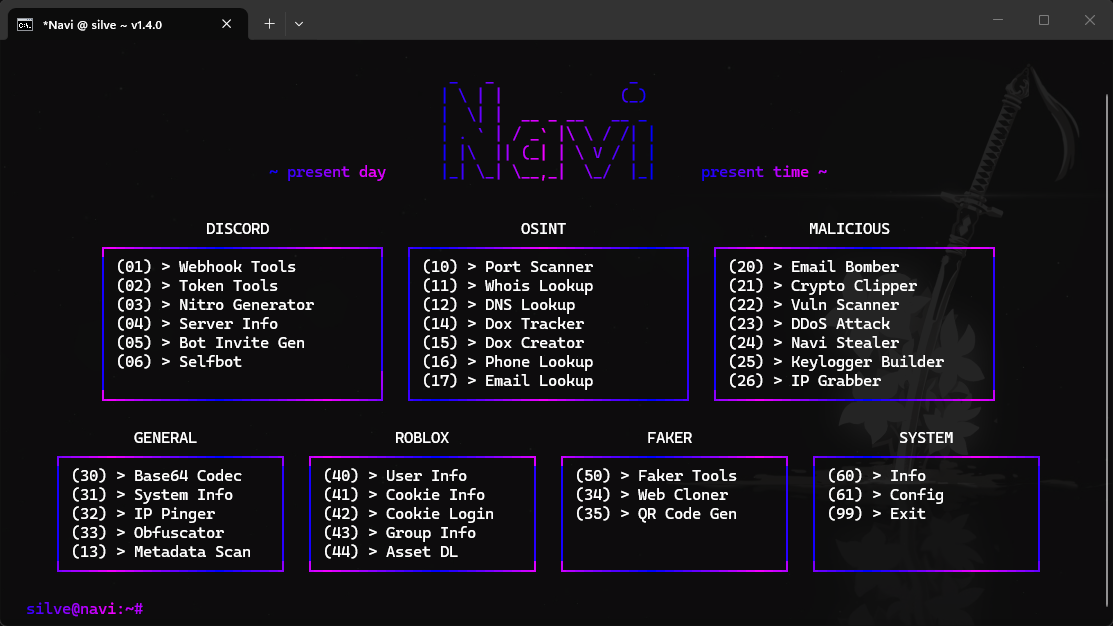Click the '(25) > Keylogger Builder' entry
The width and height of the screenshot is (1113, 626).
[x=836, y=362]
